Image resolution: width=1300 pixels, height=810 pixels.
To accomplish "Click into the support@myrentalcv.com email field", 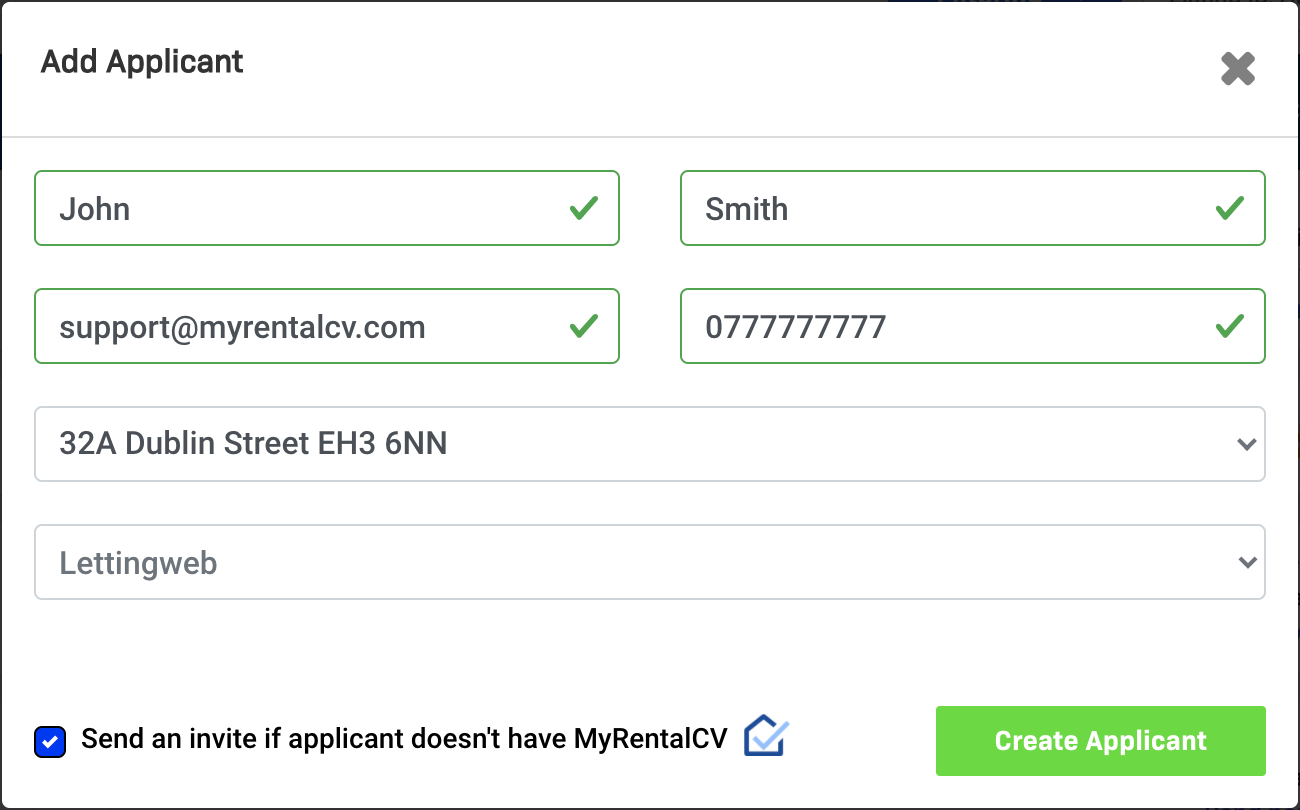I will [x=300, y=326].
